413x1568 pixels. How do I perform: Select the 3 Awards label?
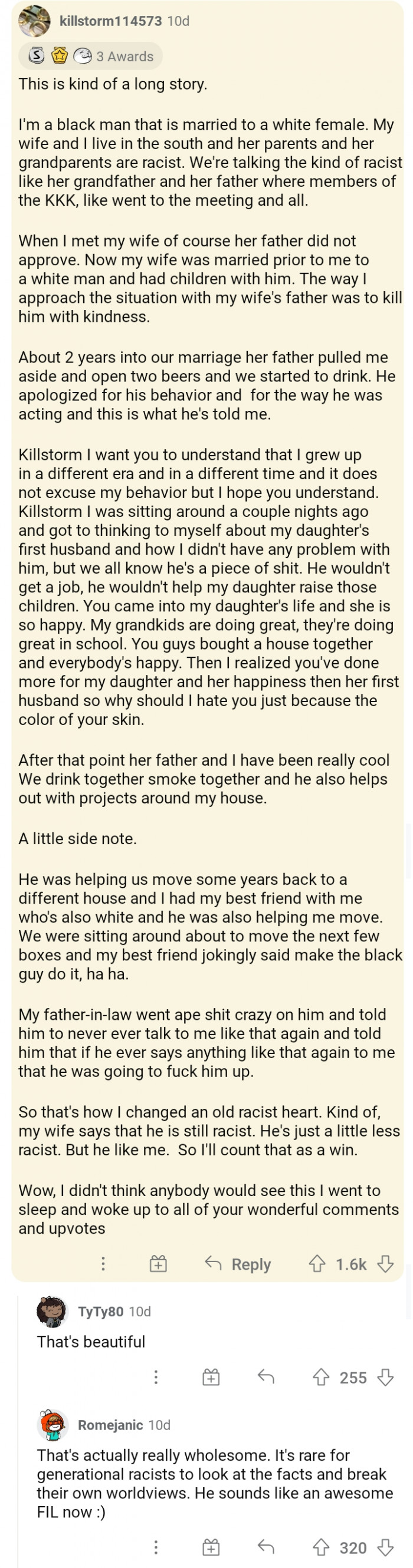[x=125, y=56]
